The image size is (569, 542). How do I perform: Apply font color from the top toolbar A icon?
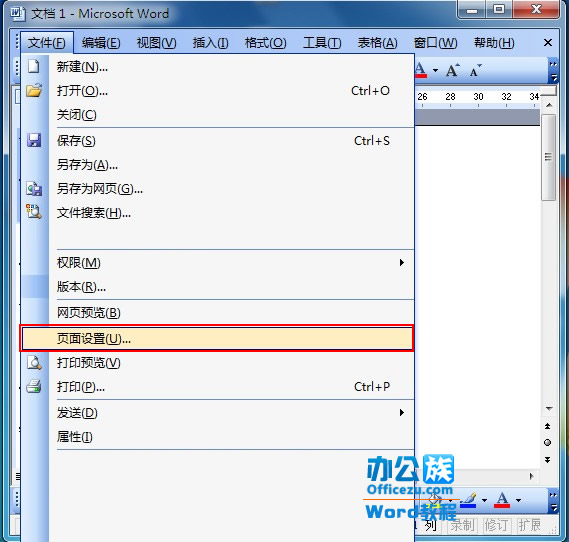click(x=421, y=70)
